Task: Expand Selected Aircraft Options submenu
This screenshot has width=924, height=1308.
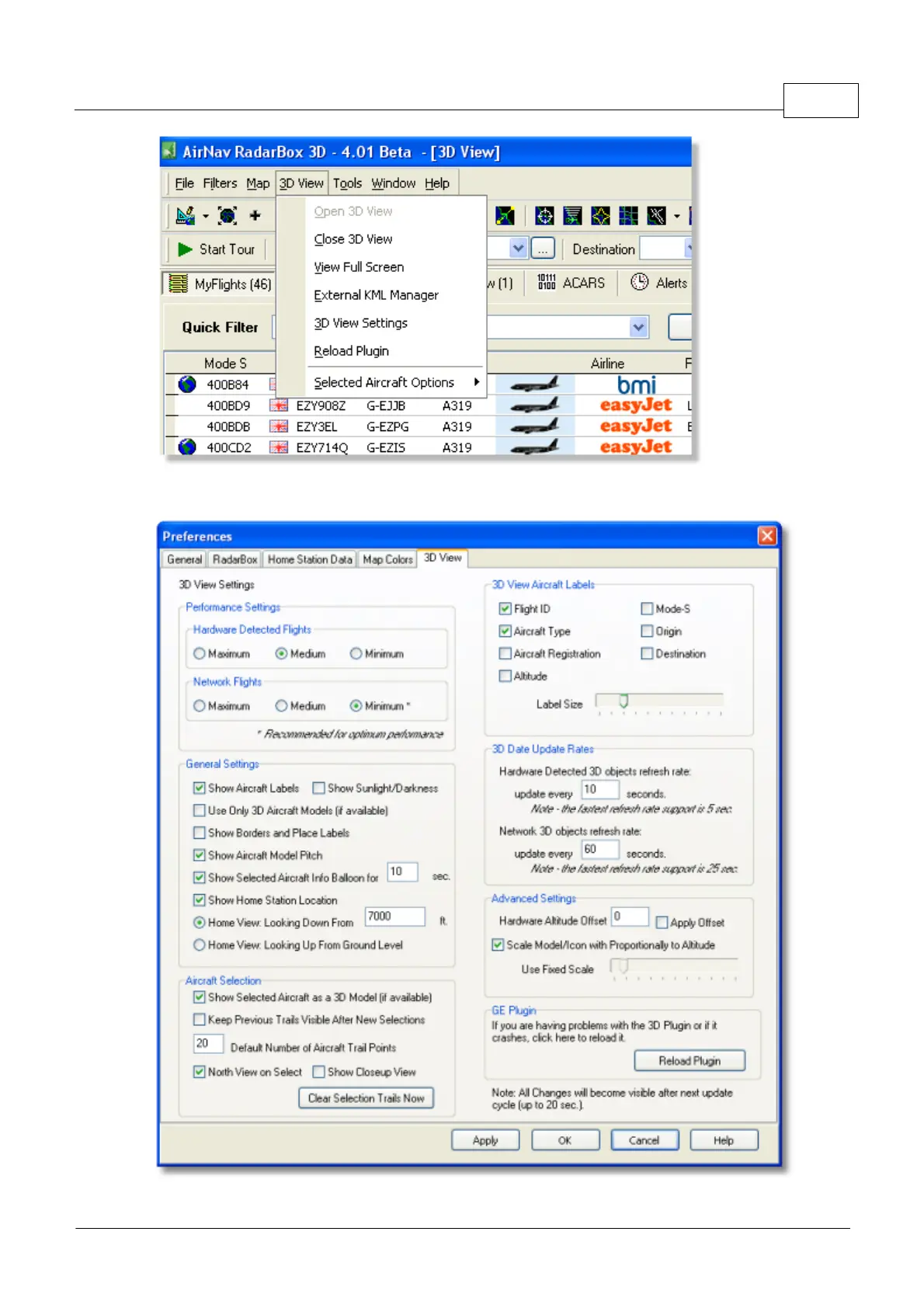Action: (x=477, y=382)
